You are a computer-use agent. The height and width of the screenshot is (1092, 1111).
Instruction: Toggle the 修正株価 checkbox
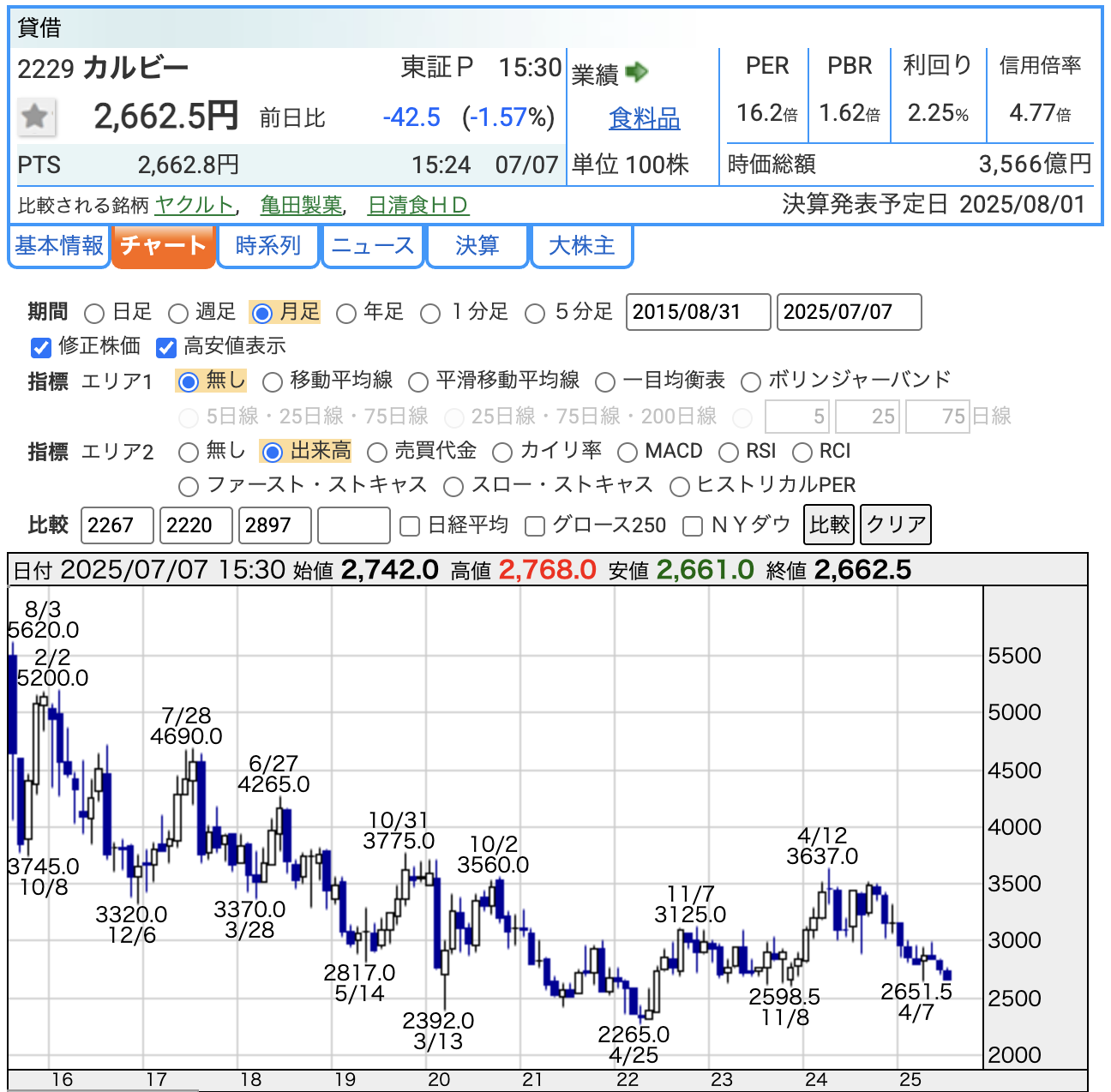click(41, 347)
